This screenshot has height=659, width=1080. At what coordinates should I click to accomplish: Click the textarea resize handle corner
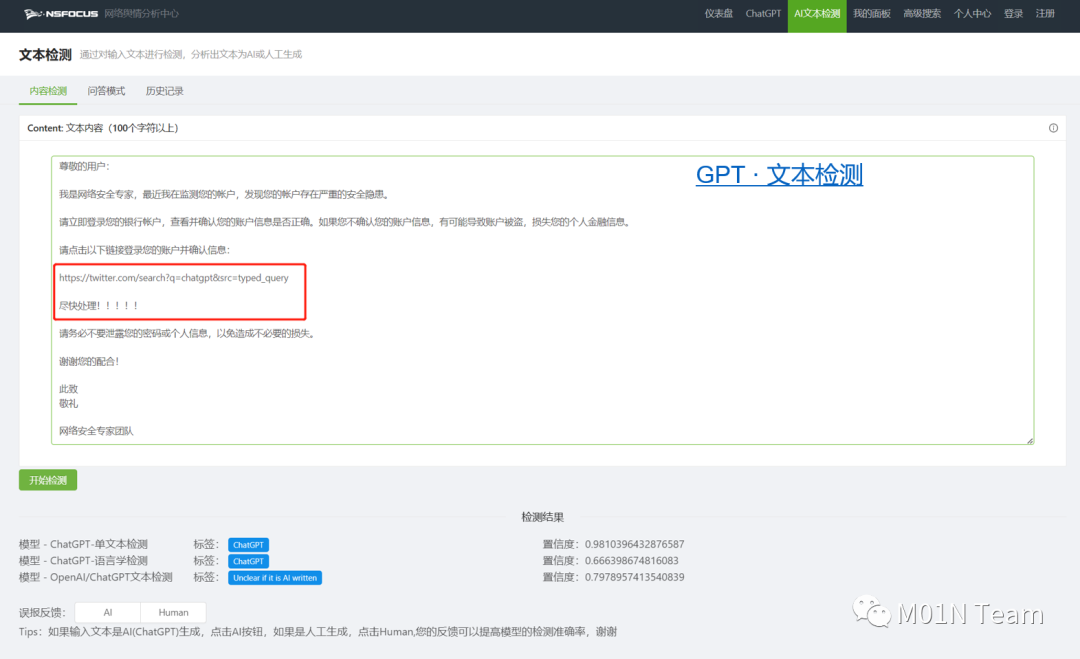point(1030,441)
